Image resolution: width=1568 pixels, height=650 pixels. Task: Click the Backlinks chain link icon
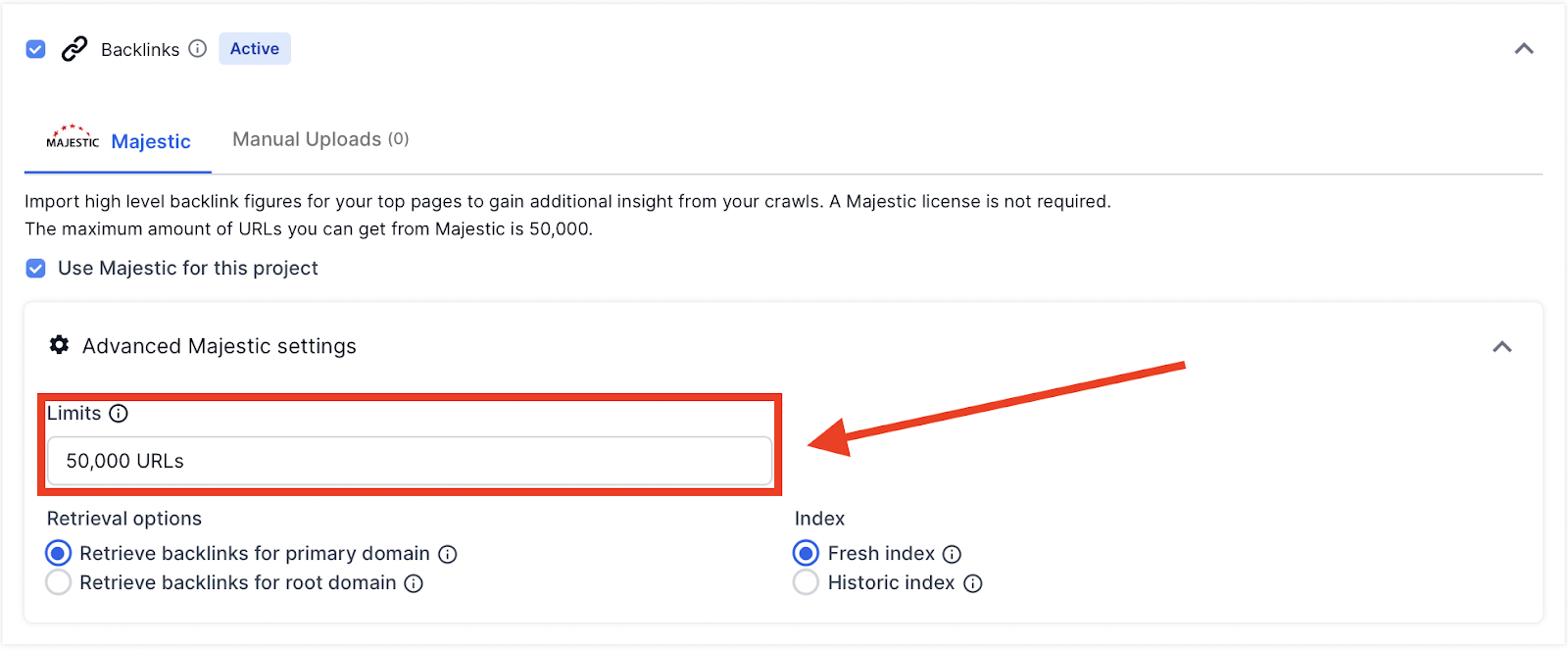pos(74,49)
